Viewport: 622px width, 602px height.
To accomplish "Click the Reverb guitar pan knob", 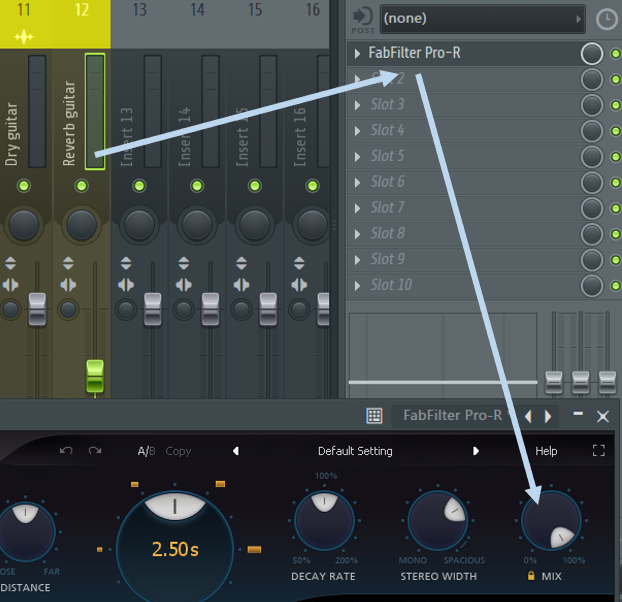I will click(x=81, y=225).
